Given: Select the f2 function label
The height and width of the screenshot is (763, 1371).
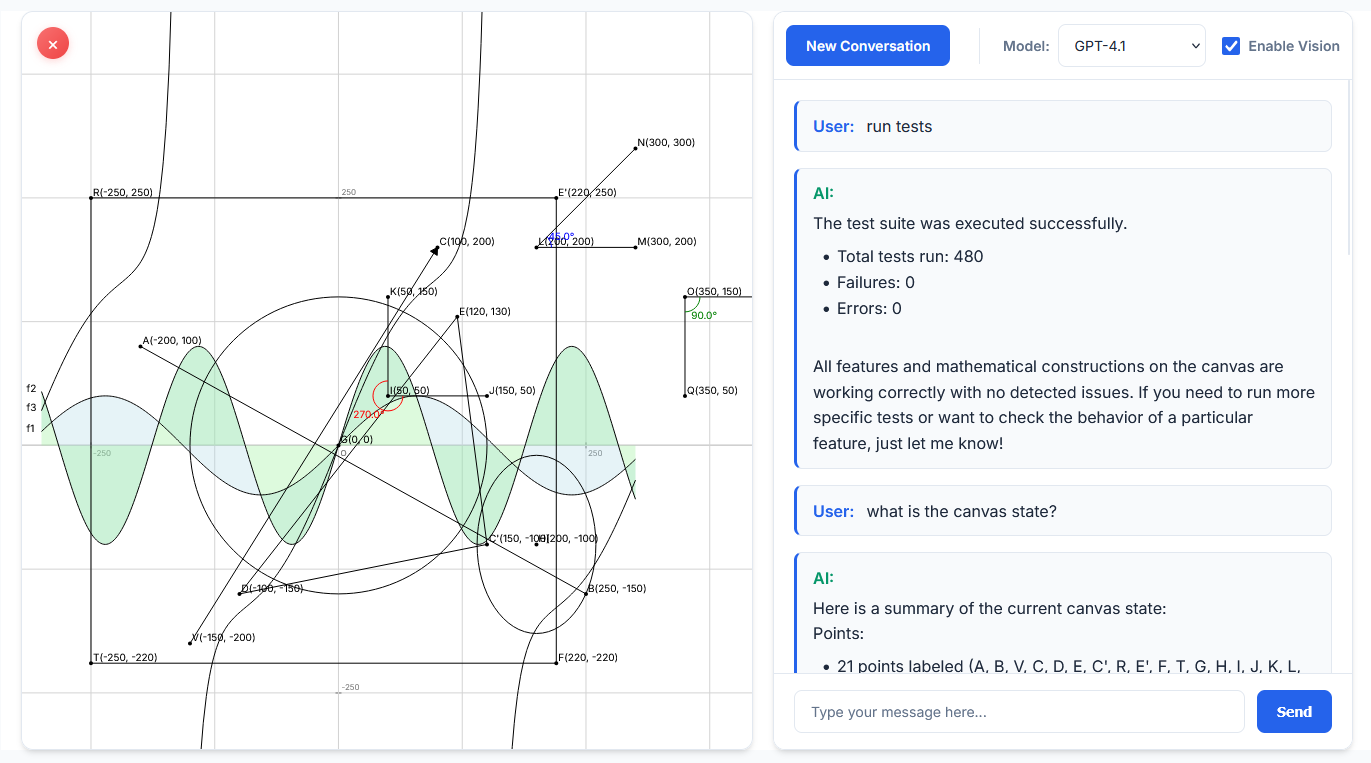Looking at the screenshot, I should (x=31, y=389).
